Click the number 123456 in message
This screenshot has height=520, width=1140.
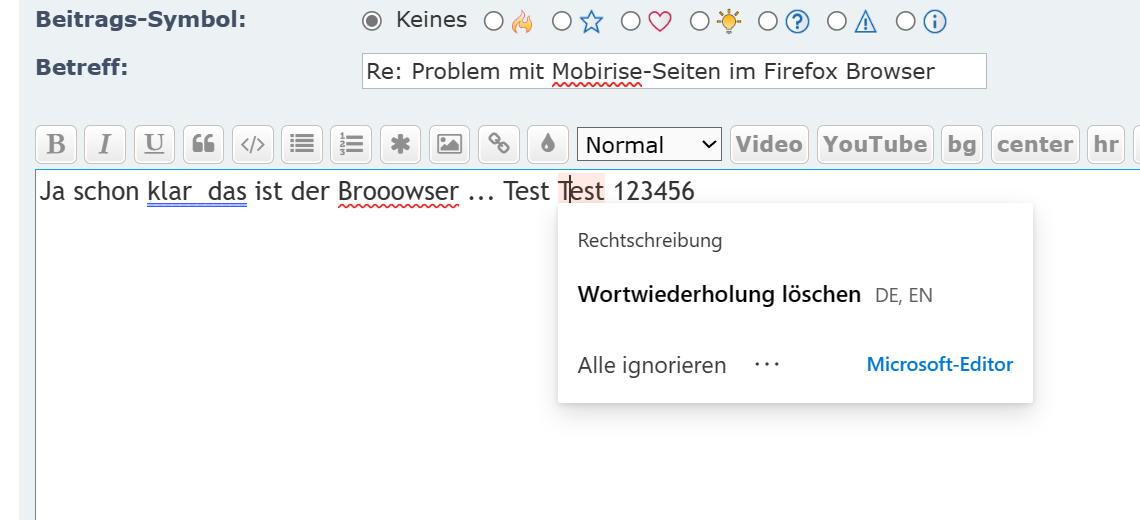654,192
